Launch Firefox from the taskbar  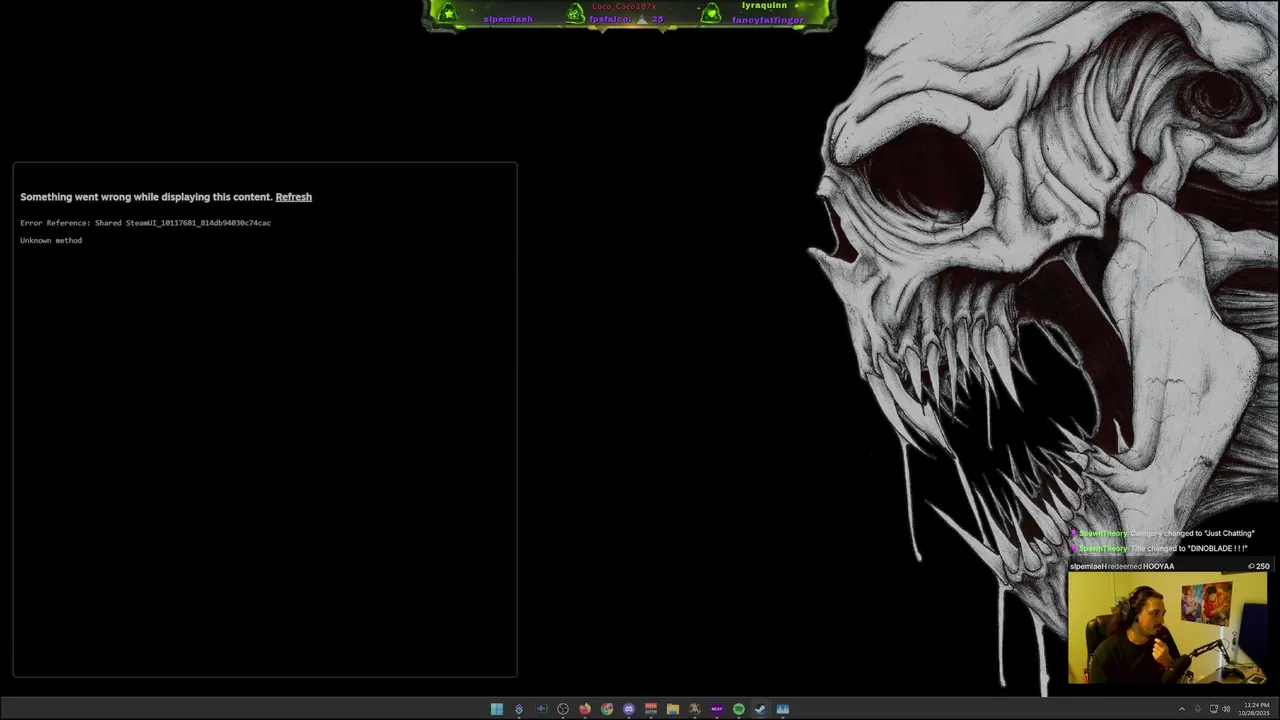pyautogui.click(x=585, y=709)
